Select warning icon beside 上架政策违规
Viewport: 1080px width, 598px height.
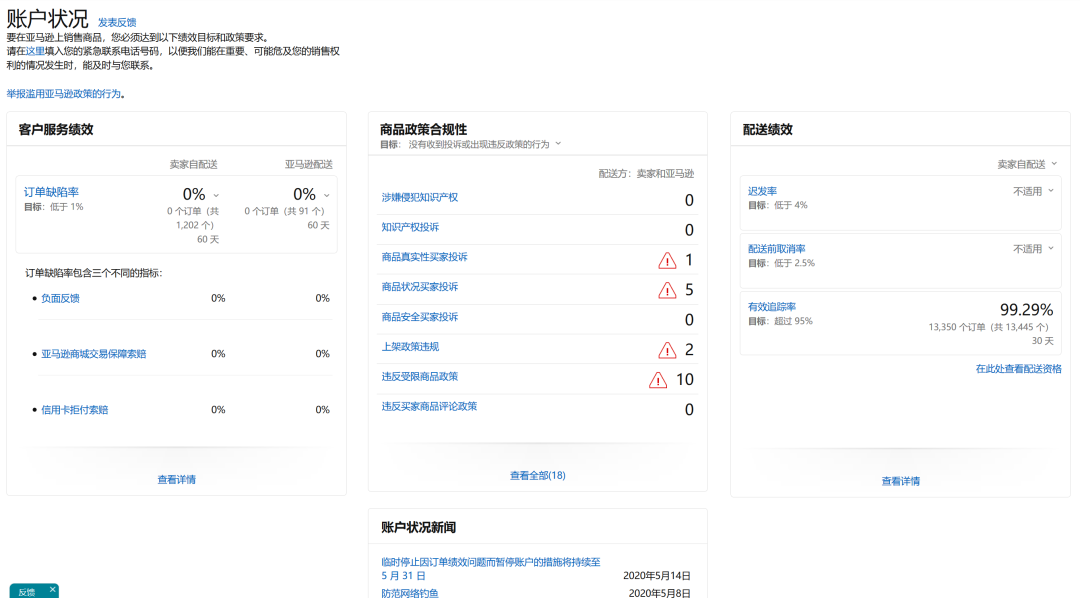(669, 349)
